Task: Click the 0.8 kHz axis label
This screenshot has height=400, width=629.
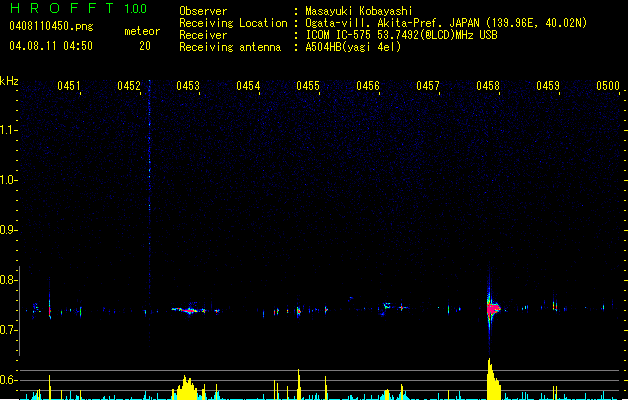Action: pyautogui.click(x=8, y=280)
